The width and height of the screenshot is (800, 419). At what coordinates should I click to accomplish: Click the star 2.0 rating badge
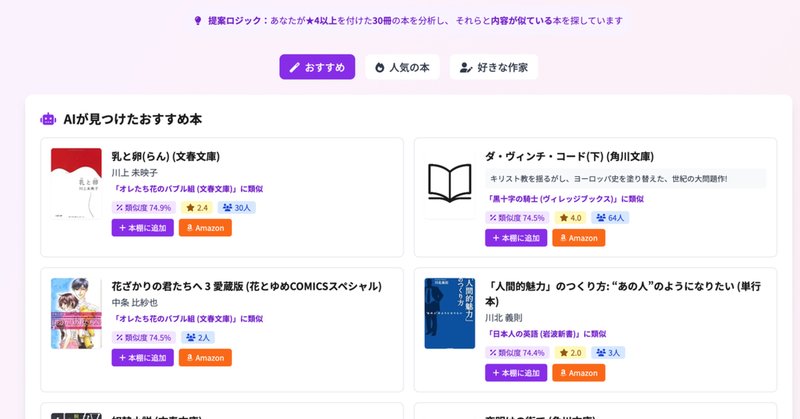(570, 353)
